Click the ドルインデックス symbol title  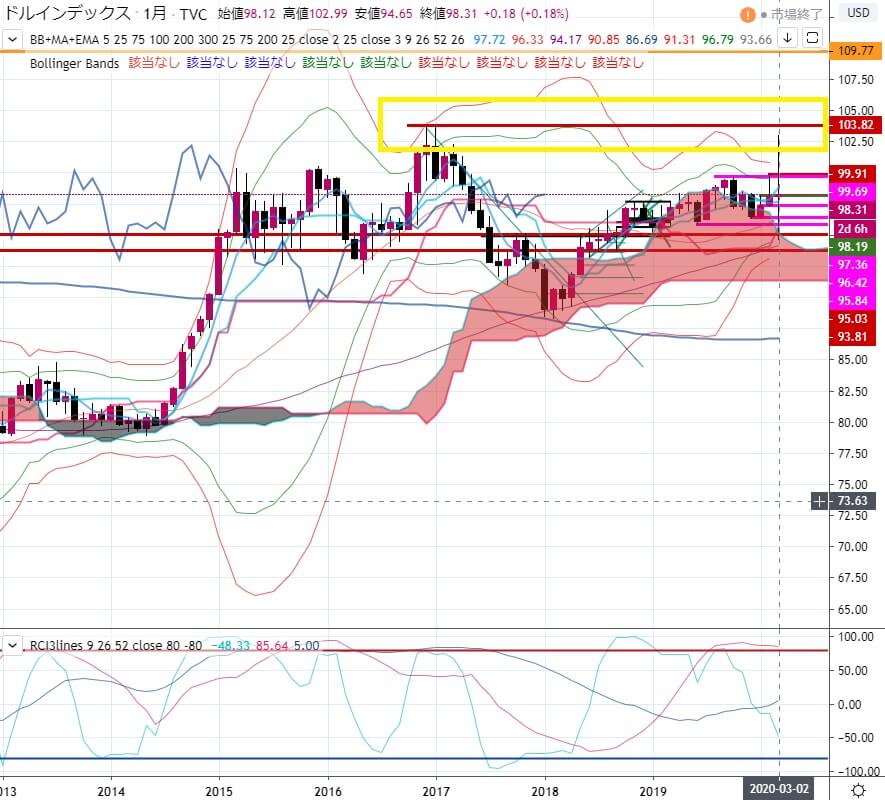click(x=67, y=13)
